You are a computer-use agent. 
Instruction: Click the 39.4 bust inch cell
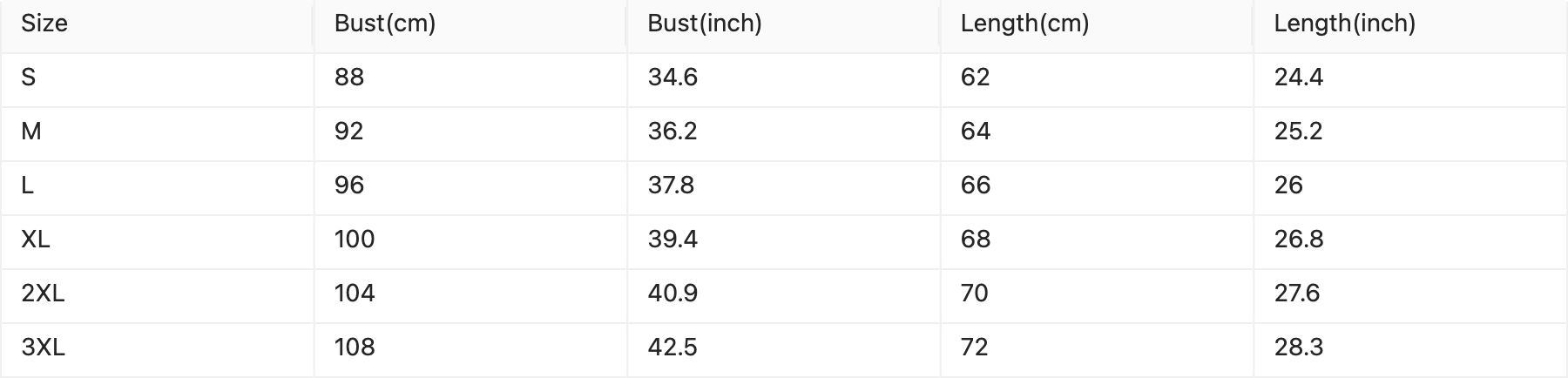click(672, 240)
